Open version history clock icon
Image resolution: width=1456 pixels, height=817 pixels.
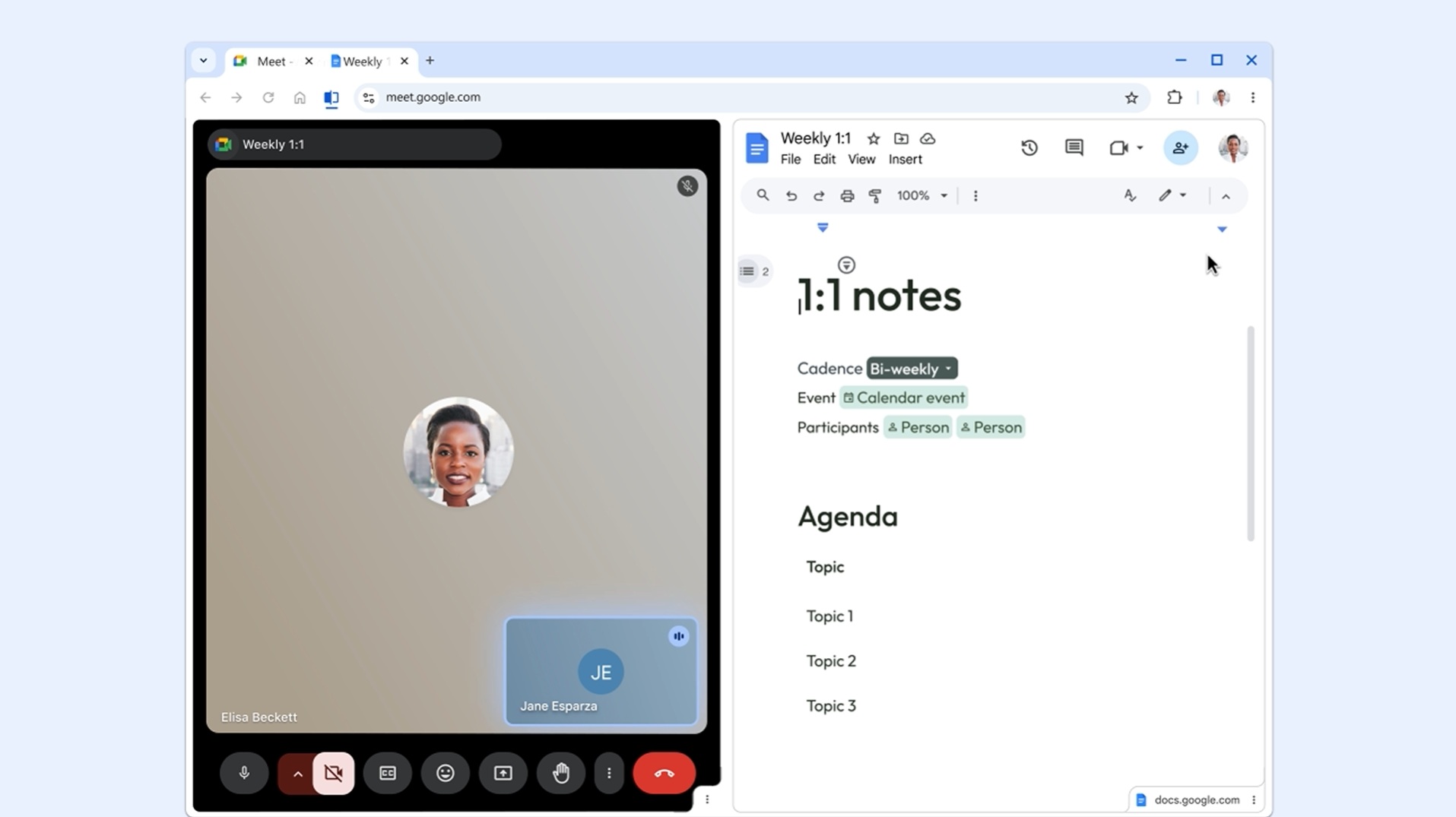click(x=1029, y=147)
